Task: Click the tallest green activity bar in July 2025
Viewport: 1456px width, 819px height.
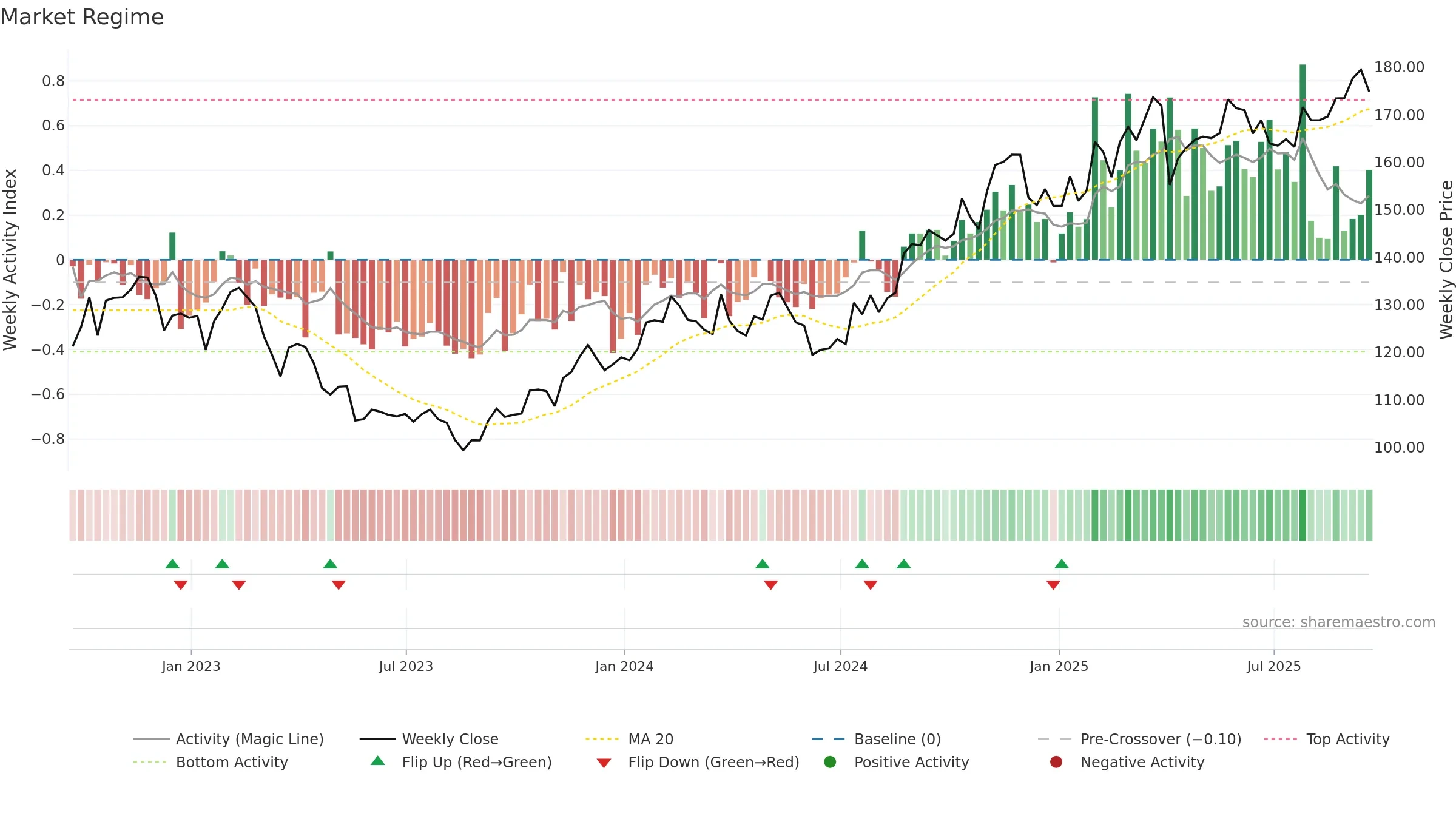Action: coord(1303,162)
